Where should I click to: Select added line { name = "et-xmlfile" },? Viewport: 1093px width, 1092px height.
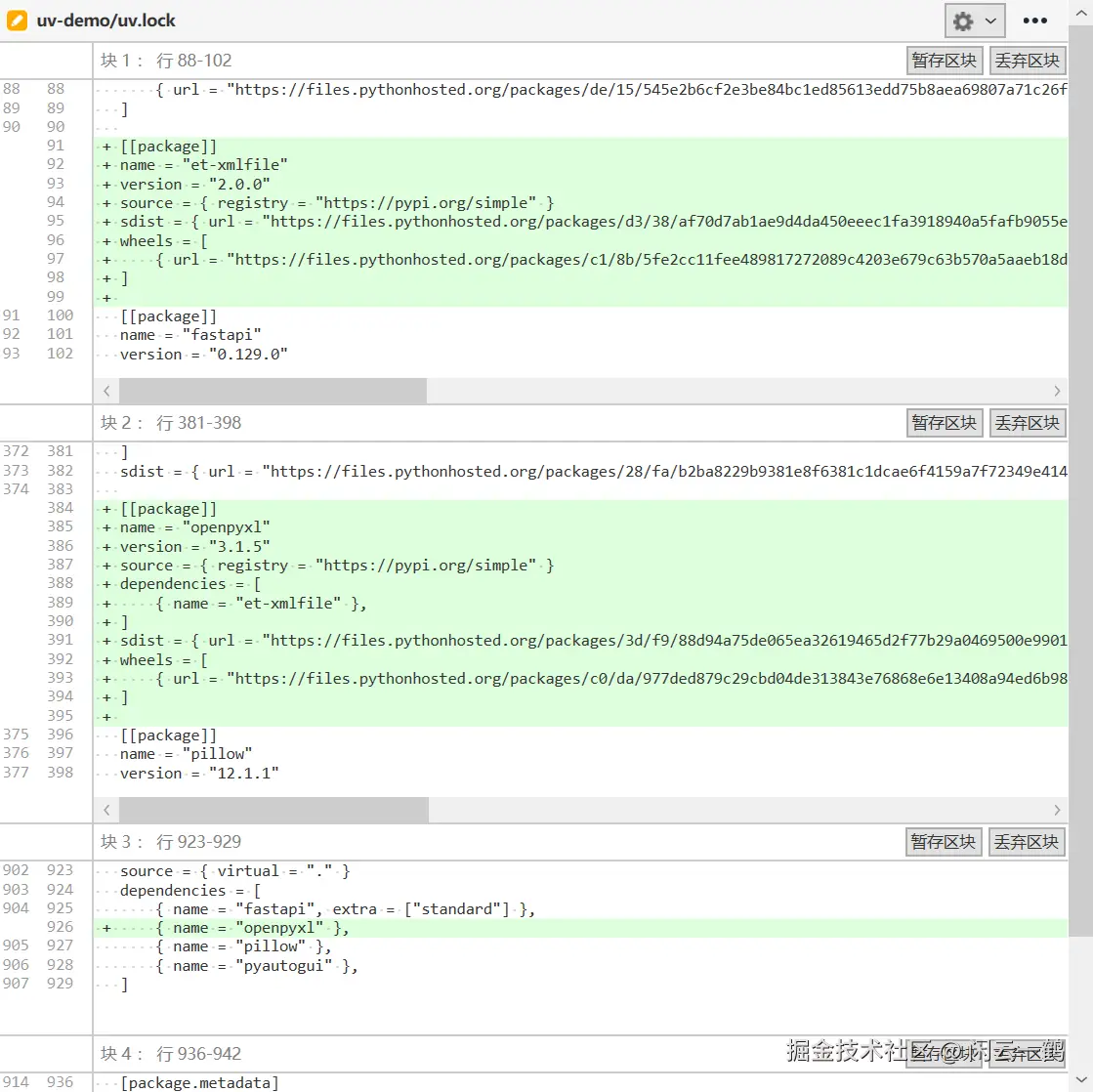tap(580, 604)
